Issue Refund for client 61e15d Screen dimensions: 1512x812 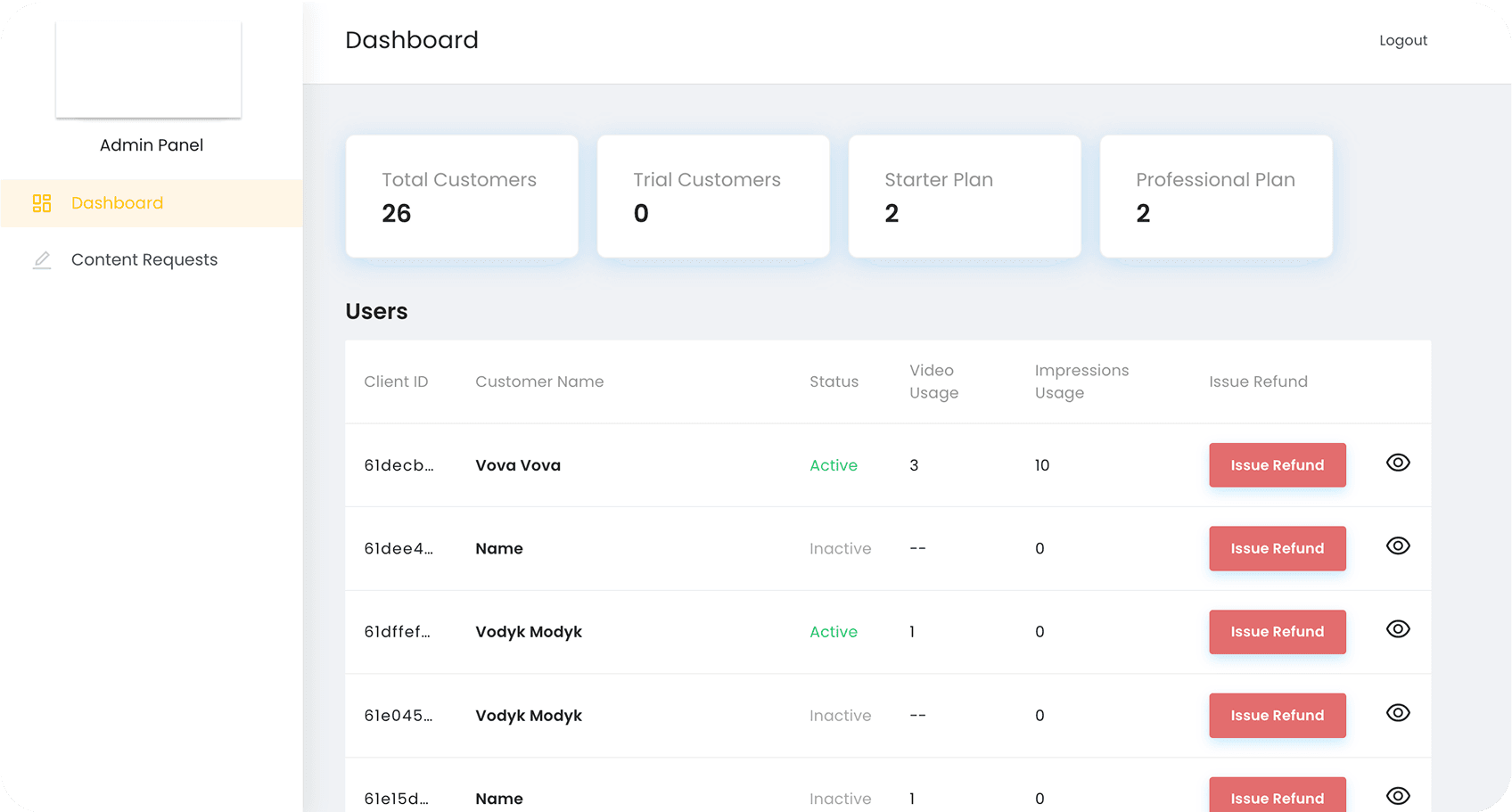(1277, 796)
